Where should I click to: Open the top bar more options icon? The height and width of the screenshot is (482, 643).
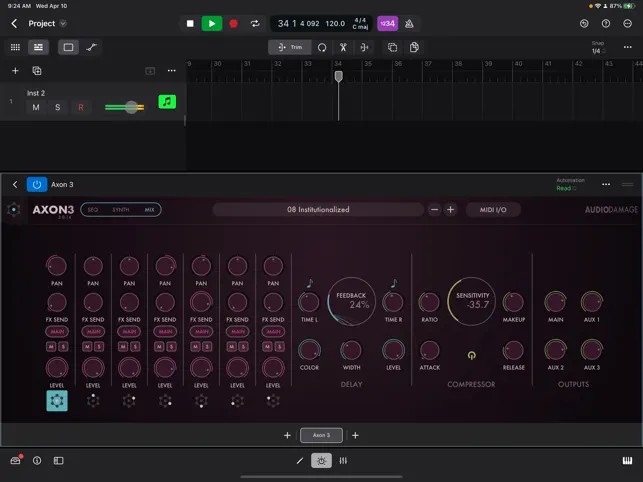click(x=627, y=24)
